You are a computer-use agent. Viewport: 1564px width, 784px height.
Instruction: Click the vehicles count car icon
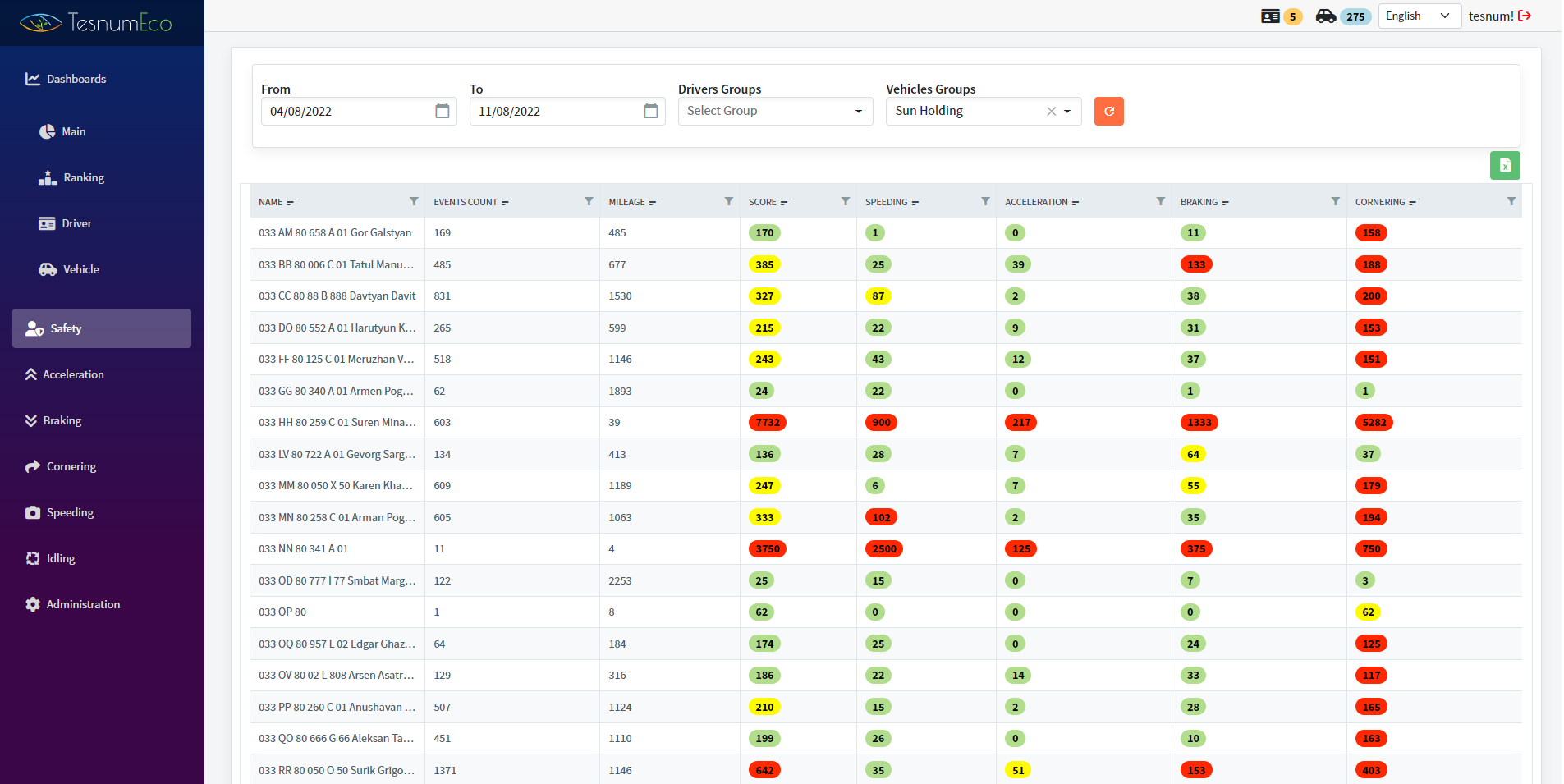point(1325,16)
